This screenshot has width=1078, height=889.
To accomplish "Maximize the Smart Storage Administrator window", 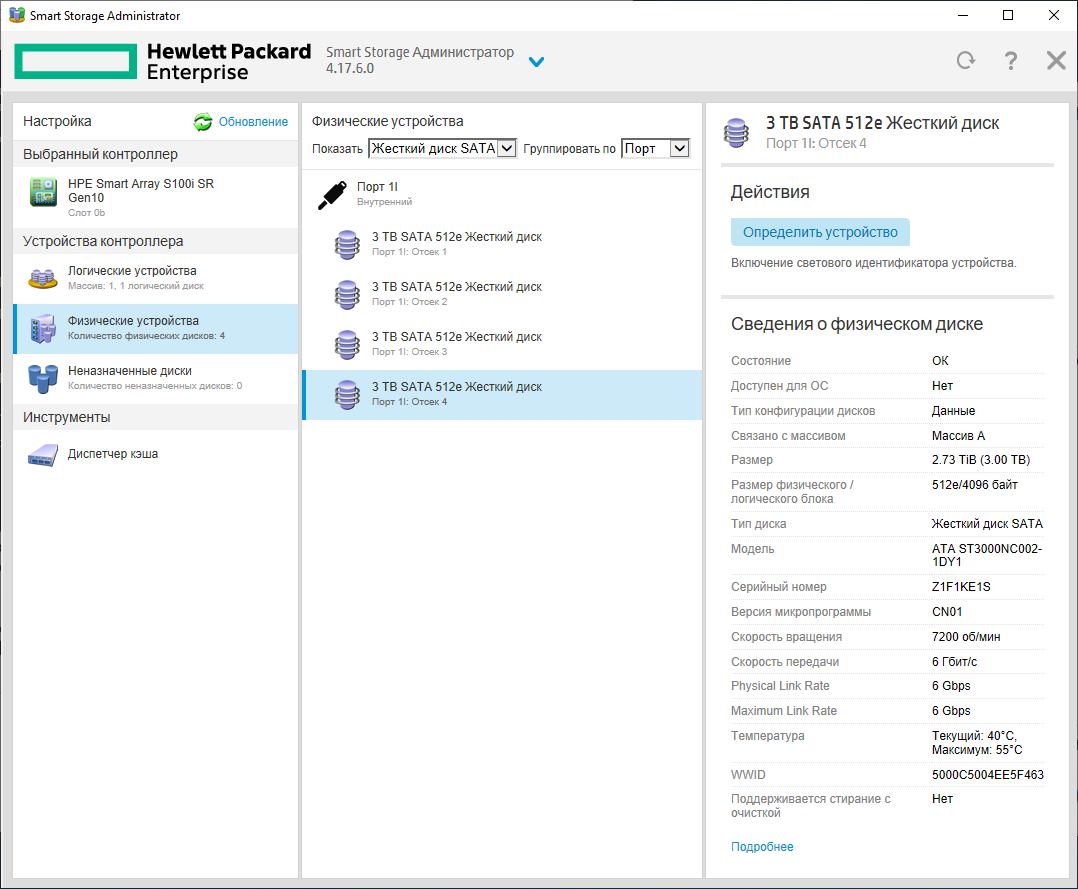I will pyautogui.click(x=1008, y=15).
